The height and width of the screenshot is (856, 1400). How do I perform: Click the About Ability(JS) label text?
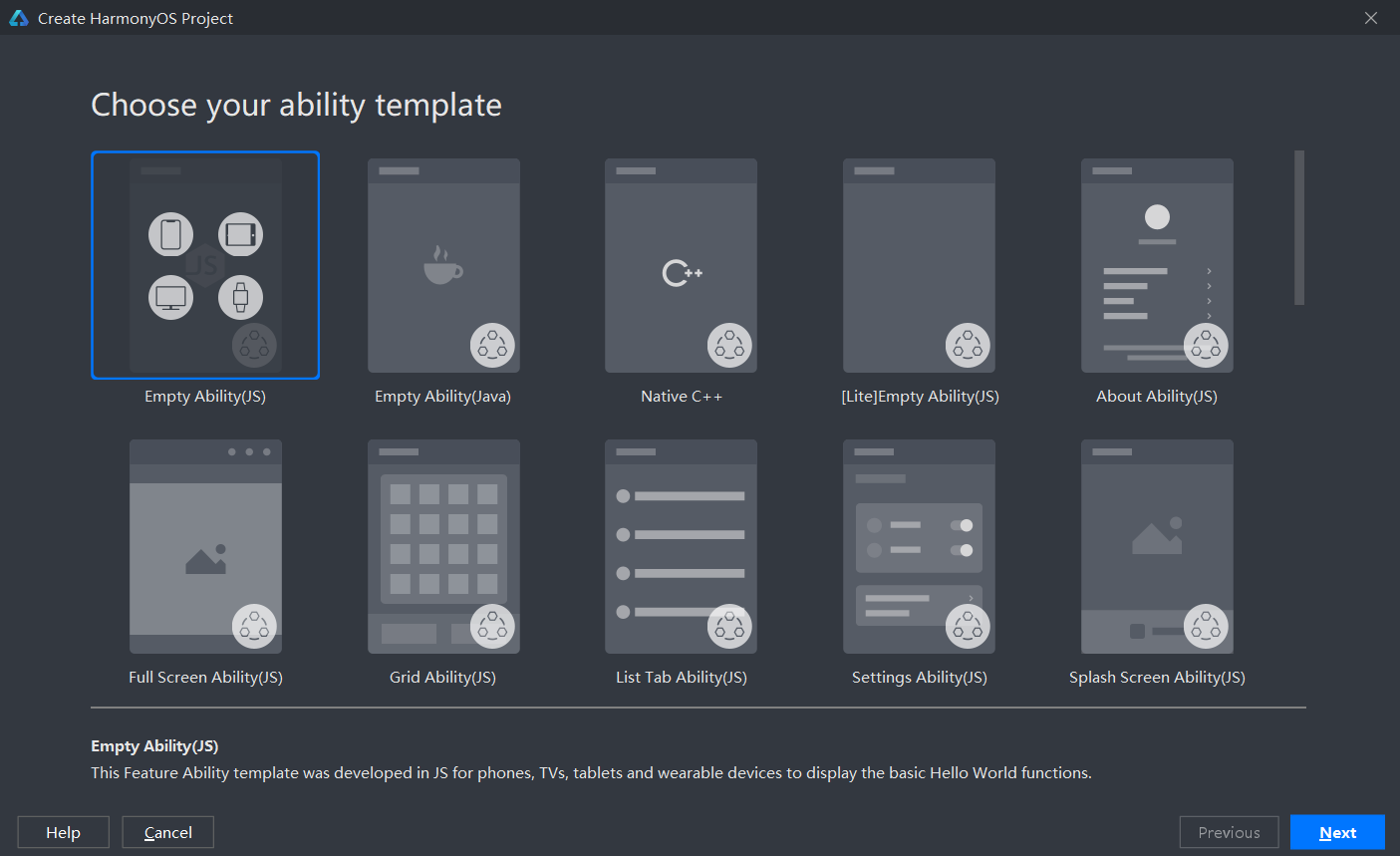pos(1157,397)
